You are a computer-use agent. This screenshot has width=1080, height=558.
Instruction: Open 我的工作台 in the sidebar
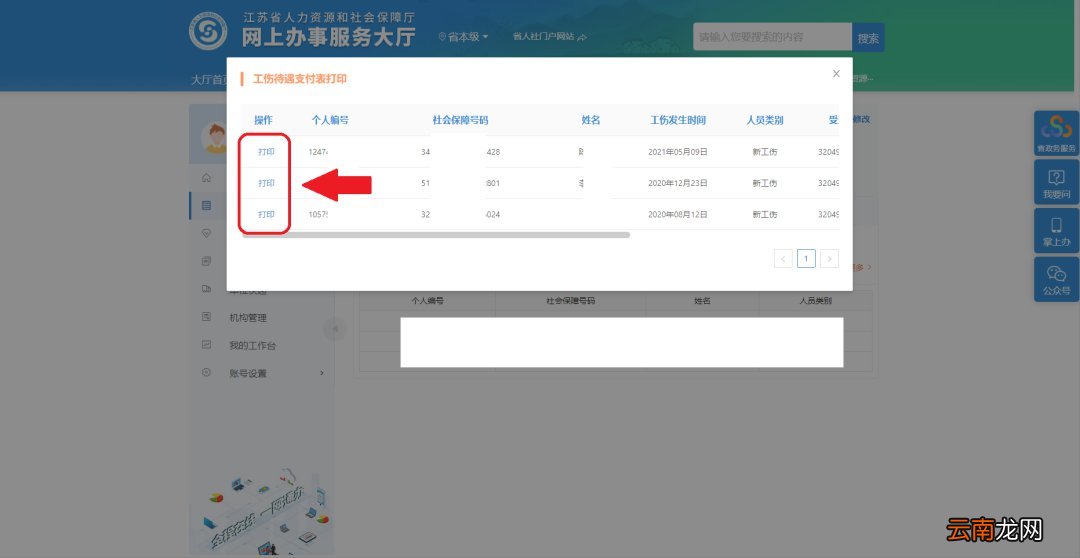[x=252, y=345]
